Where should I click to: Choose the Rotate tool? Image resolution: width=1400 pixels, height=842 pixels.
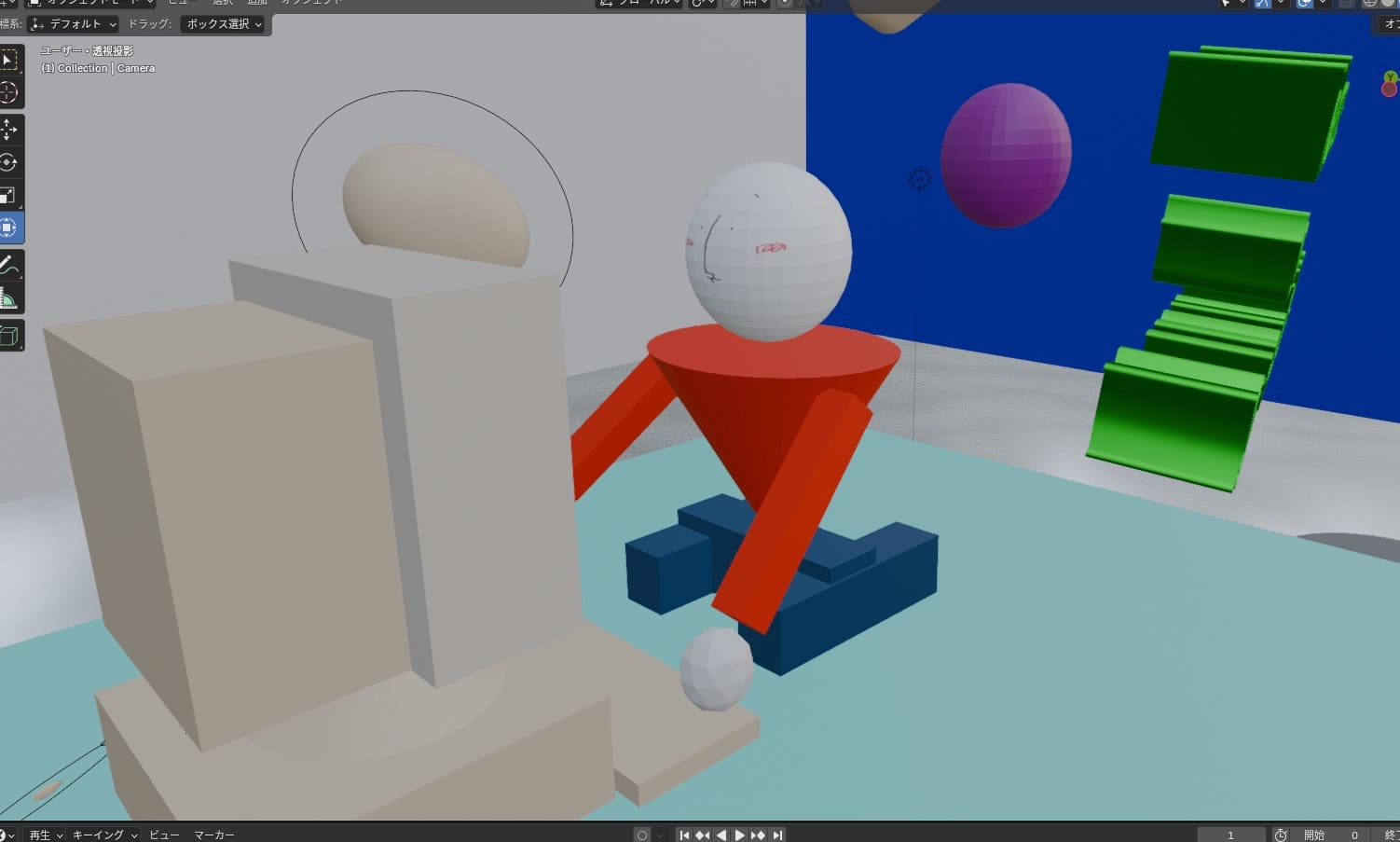pyautogui.click(x=9, y=162)
